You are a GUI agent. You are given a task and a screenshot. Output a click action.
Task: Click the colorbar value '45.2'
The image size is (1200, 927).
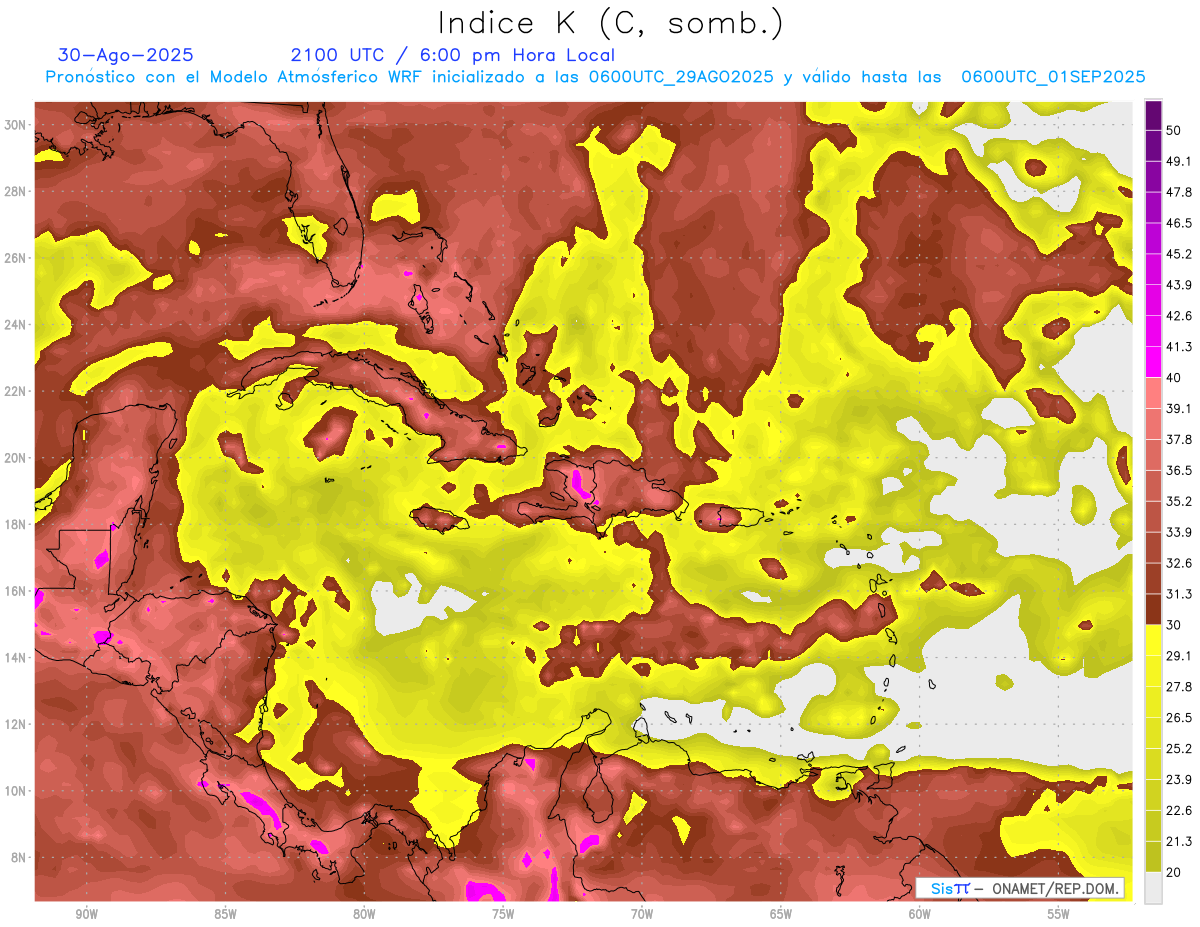point(1179,254)
